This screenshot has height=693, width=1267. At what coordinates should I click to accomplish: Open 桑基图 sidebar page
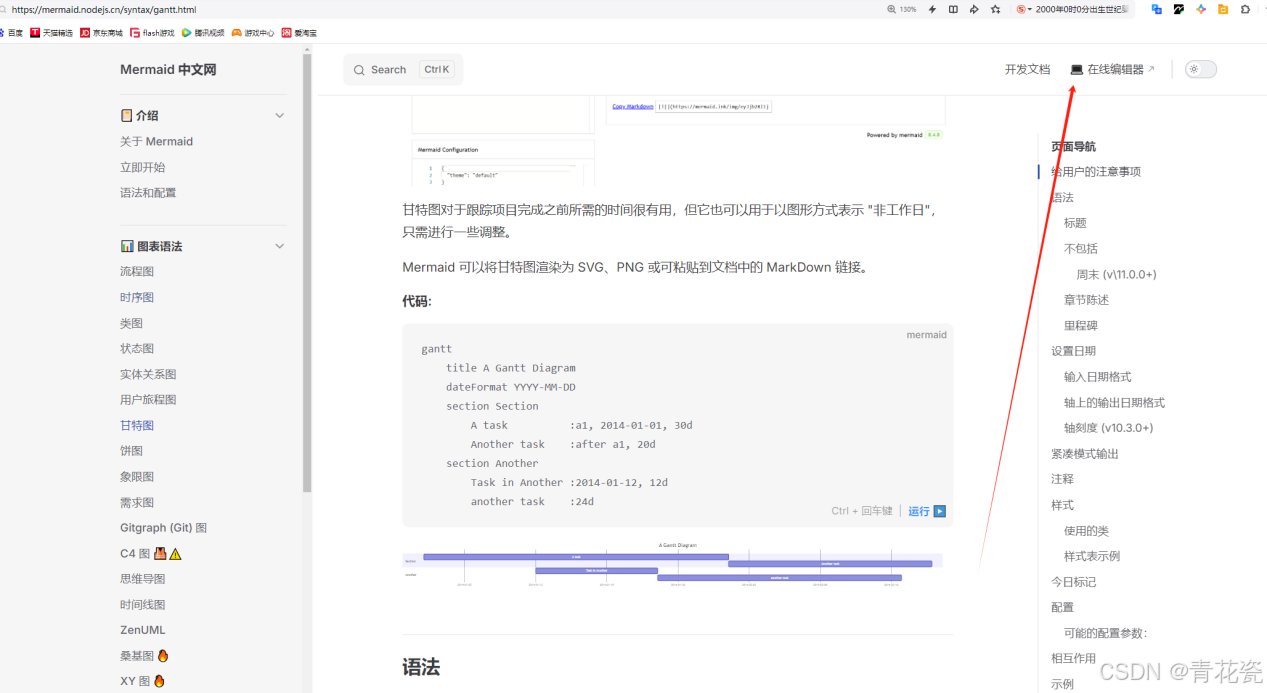pos(145,656)
